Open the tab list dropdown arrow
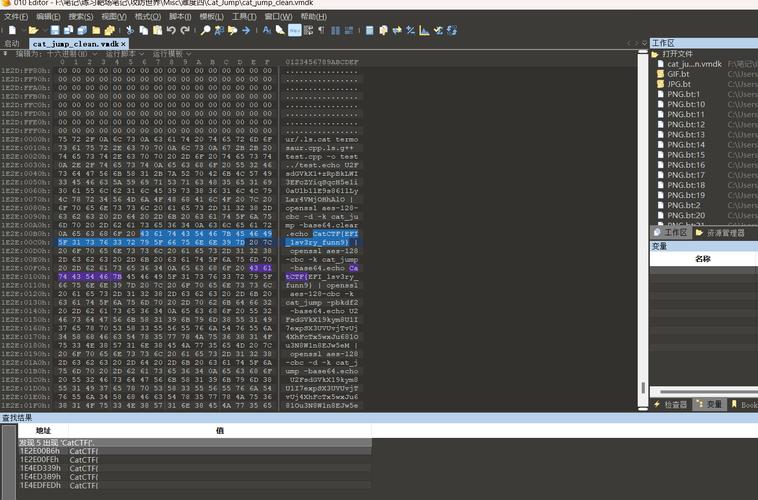This screenshot has height=500, width=758. pyautogui.click(x=644, y=43)
